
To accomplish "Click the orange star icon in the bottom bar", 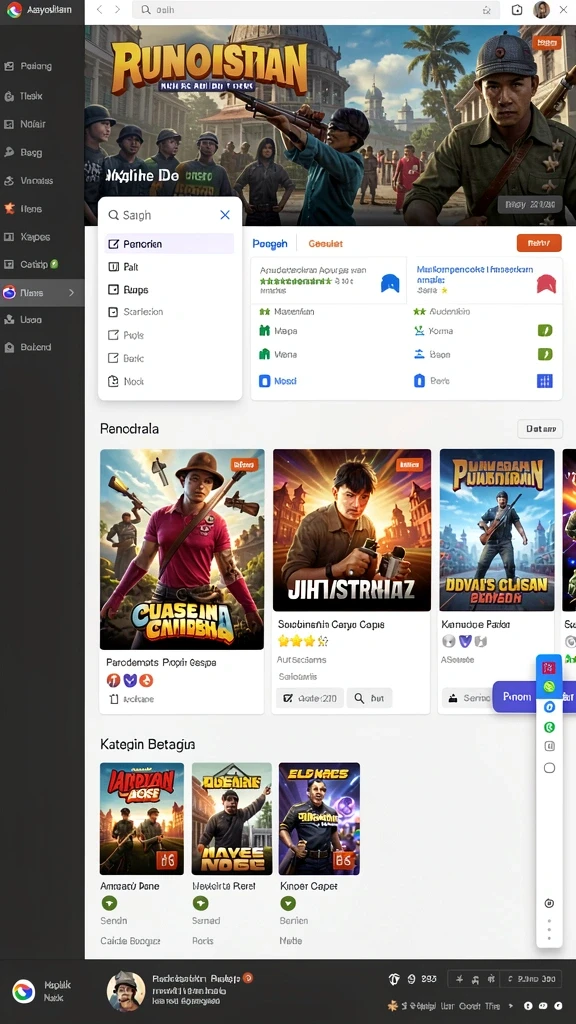I will [x=392, y=1006].
